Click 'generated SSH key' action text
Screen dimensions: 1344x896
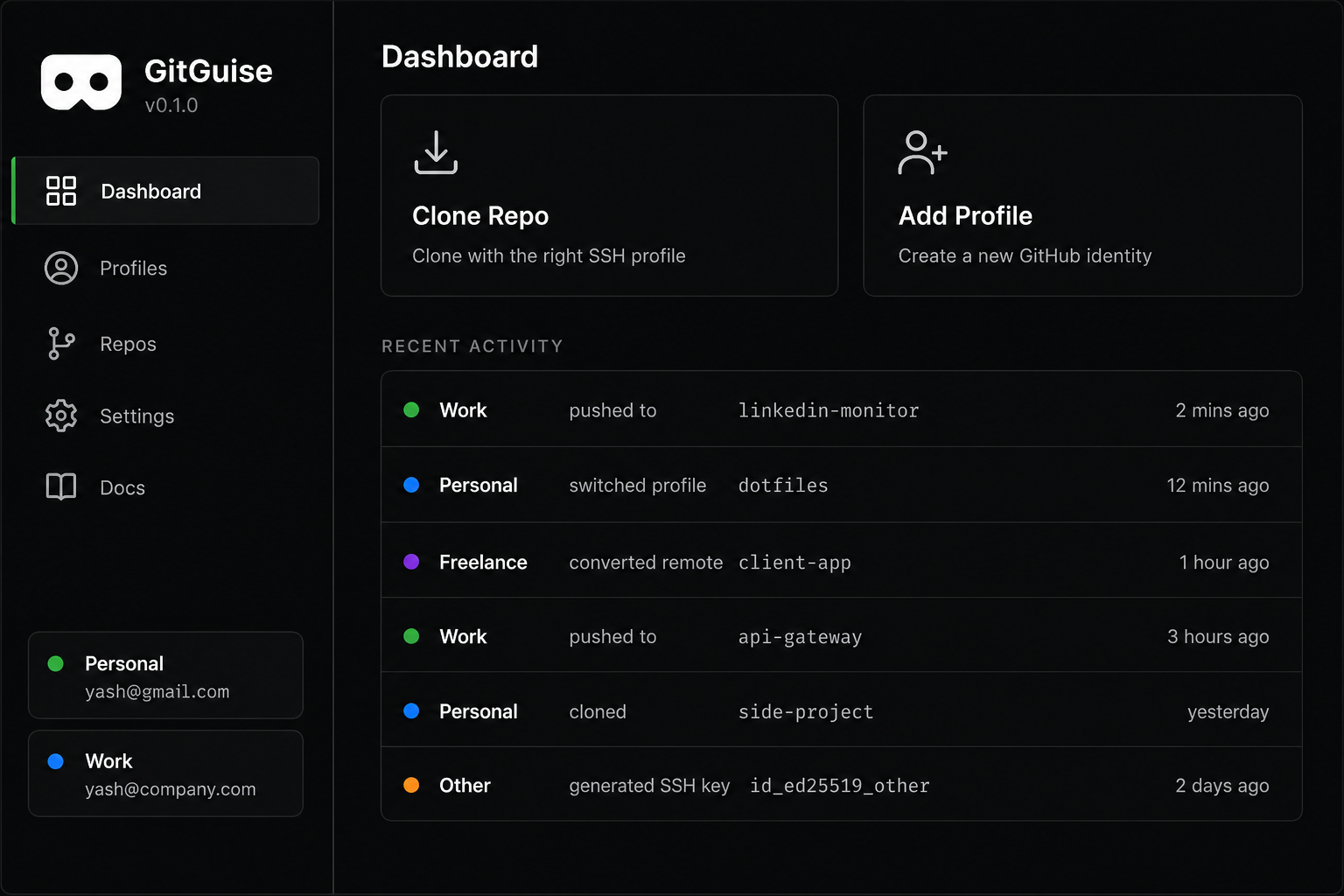click(x=649, y=786)
